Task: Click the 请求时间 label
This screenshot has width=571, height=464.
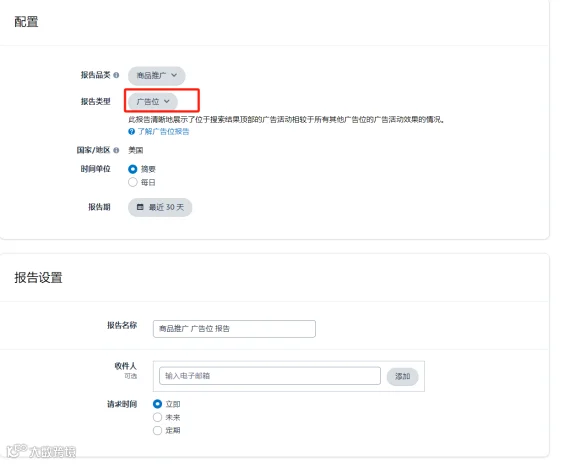Action: click(122, 404)
